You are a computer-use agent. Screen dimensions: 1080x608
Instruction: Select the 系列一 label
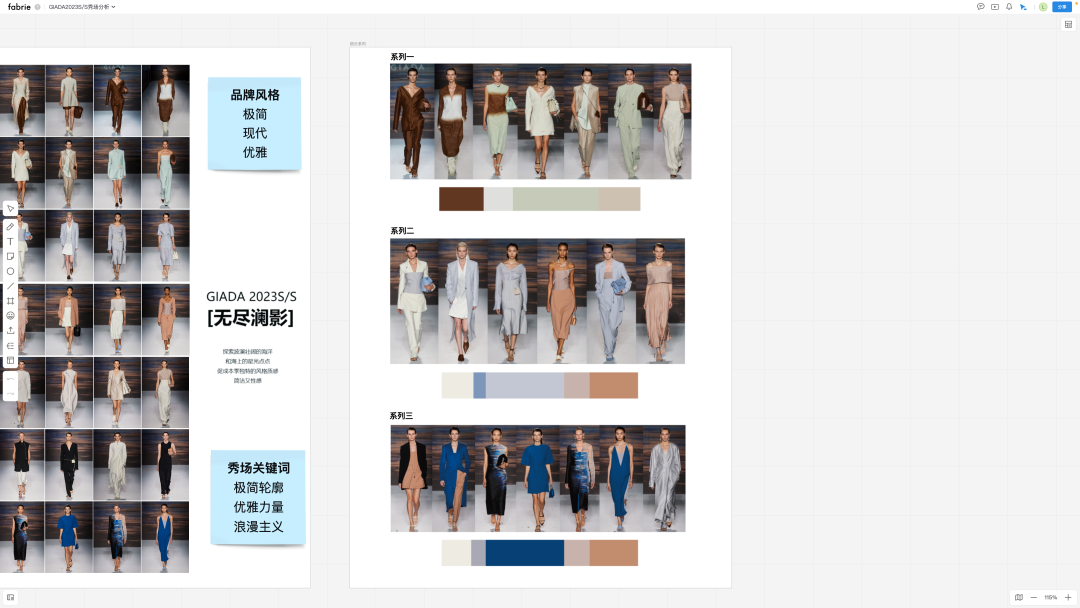click(402, 57)
